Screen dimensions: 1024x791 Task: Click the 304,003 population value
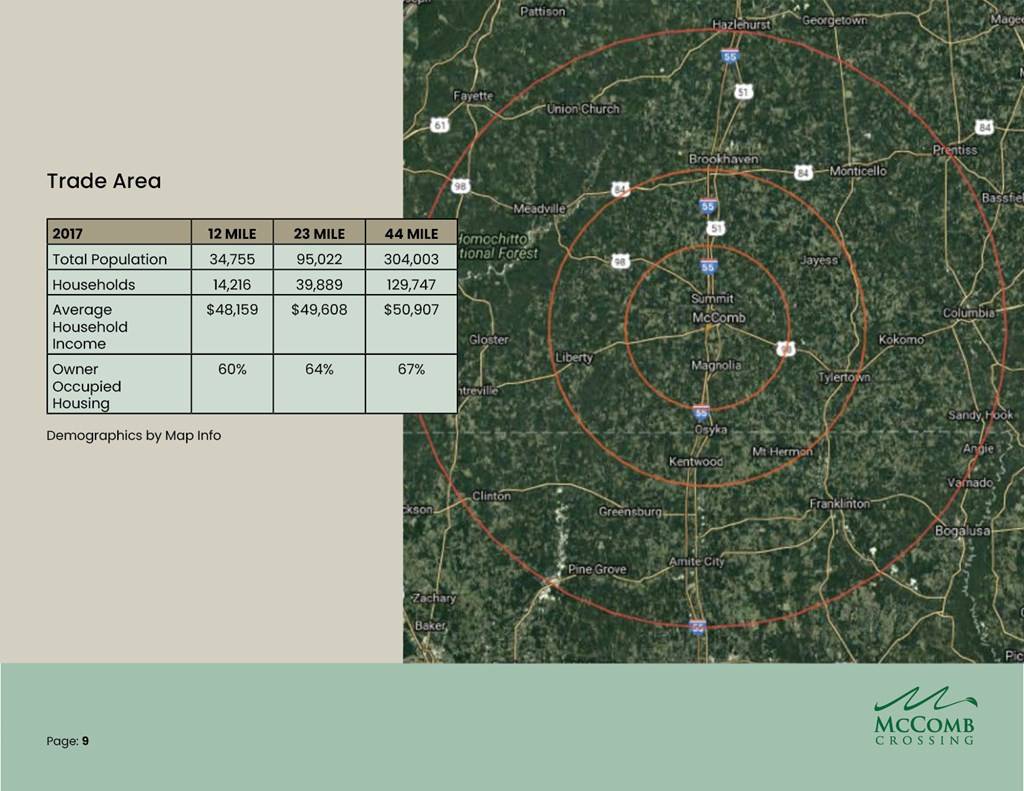(410, 259)
